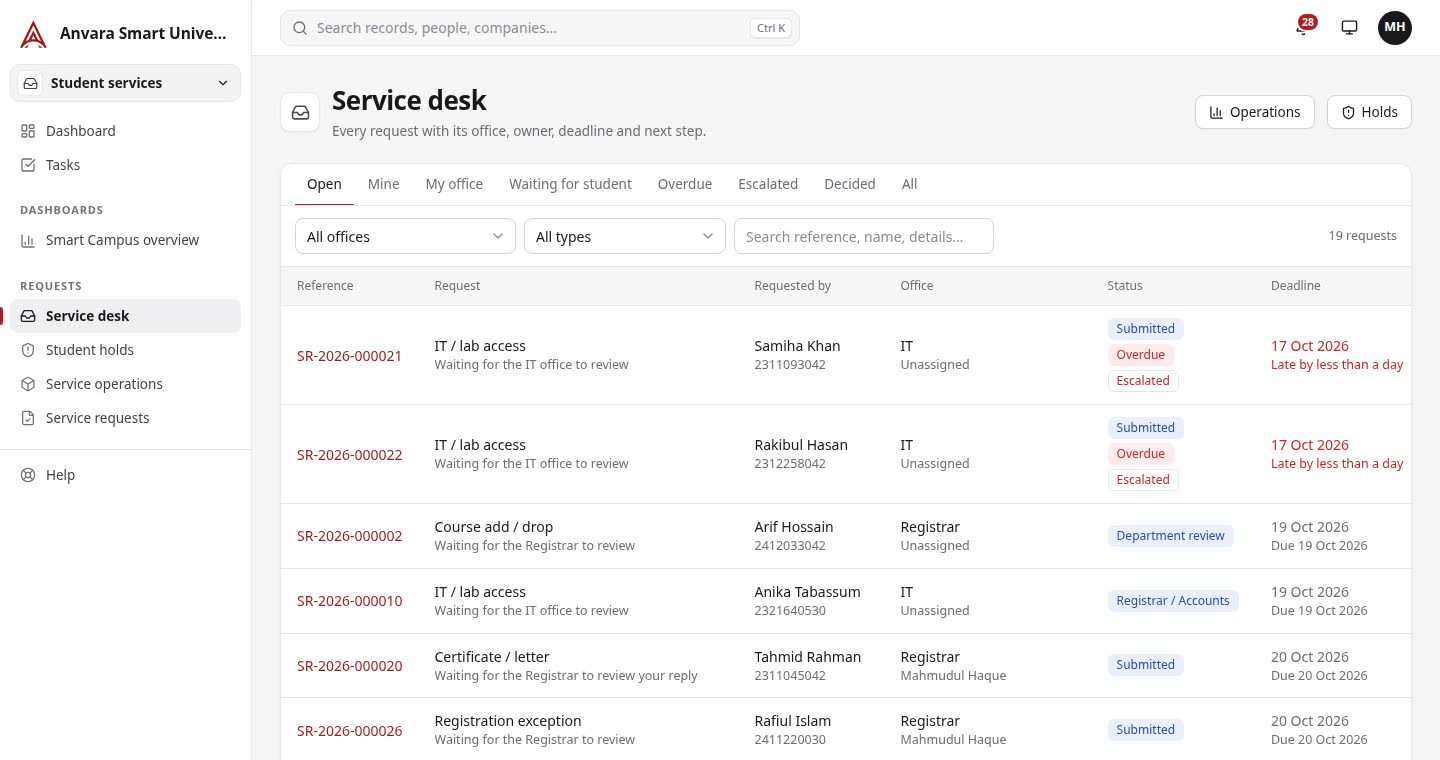Open request SR-2026-000021
1440x760 pixels.
coord(349,355)
